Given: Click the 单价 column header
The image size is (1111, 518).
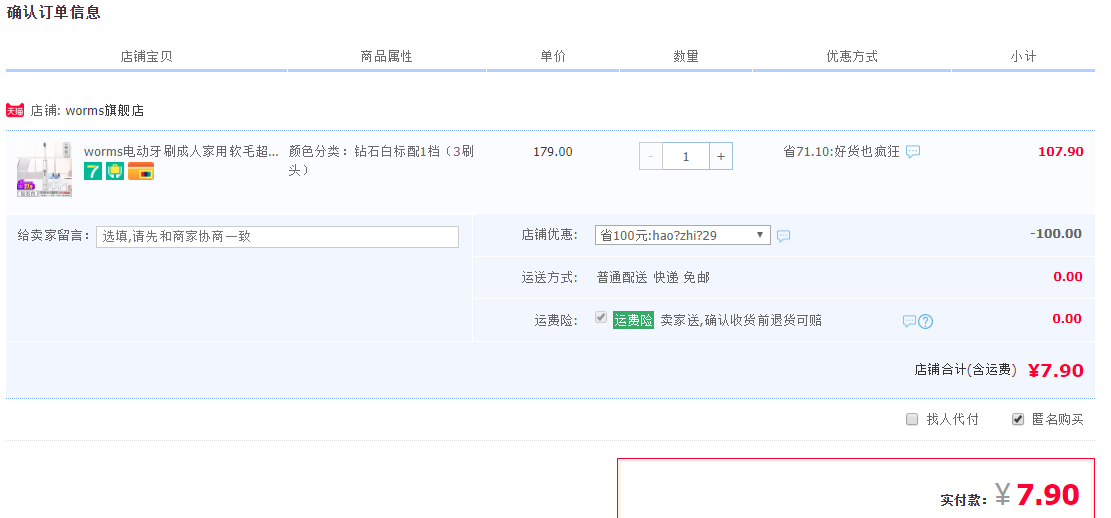Looking at the screenshot, I should point(553,57).
